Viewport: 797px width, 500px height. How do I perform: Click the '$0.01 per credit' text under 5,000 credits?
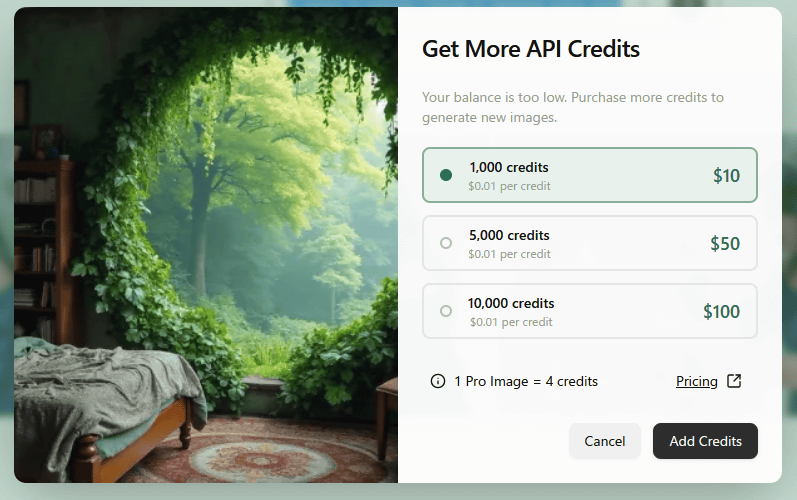pyautogui.click(x=509, y=254)
